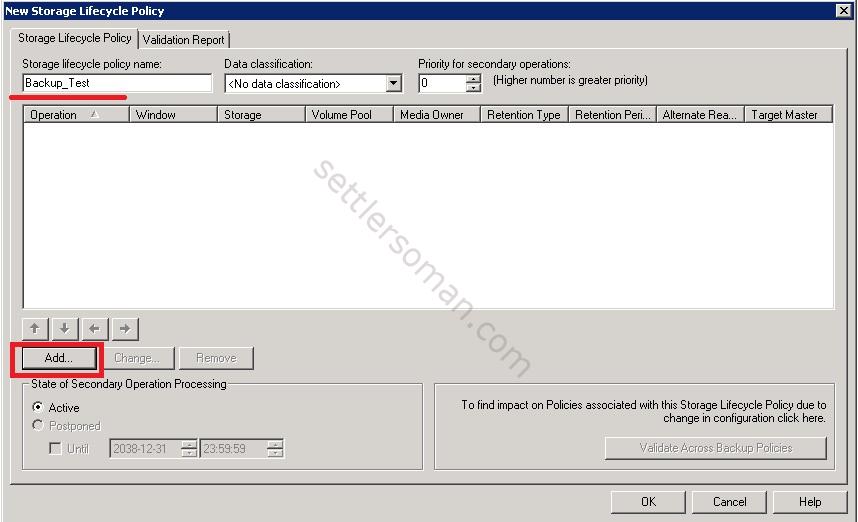Click the priority number input field
Viewport: 858px width, 522px height.
442,84
